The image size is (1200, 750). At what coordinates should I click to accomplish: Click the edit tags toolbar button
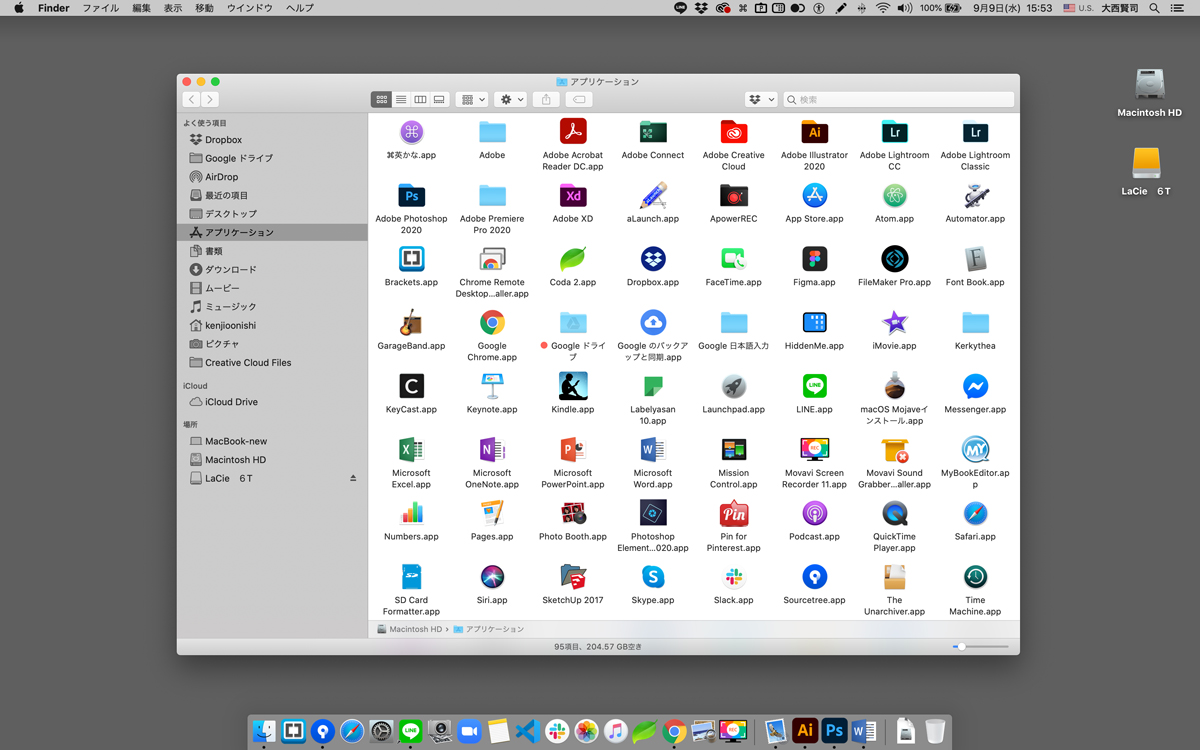point(579,99)
